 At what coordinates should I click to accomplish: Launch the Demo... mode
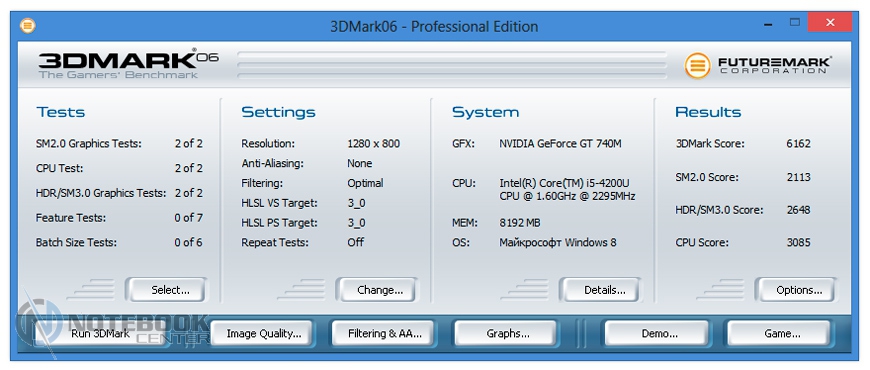(659, 333)
